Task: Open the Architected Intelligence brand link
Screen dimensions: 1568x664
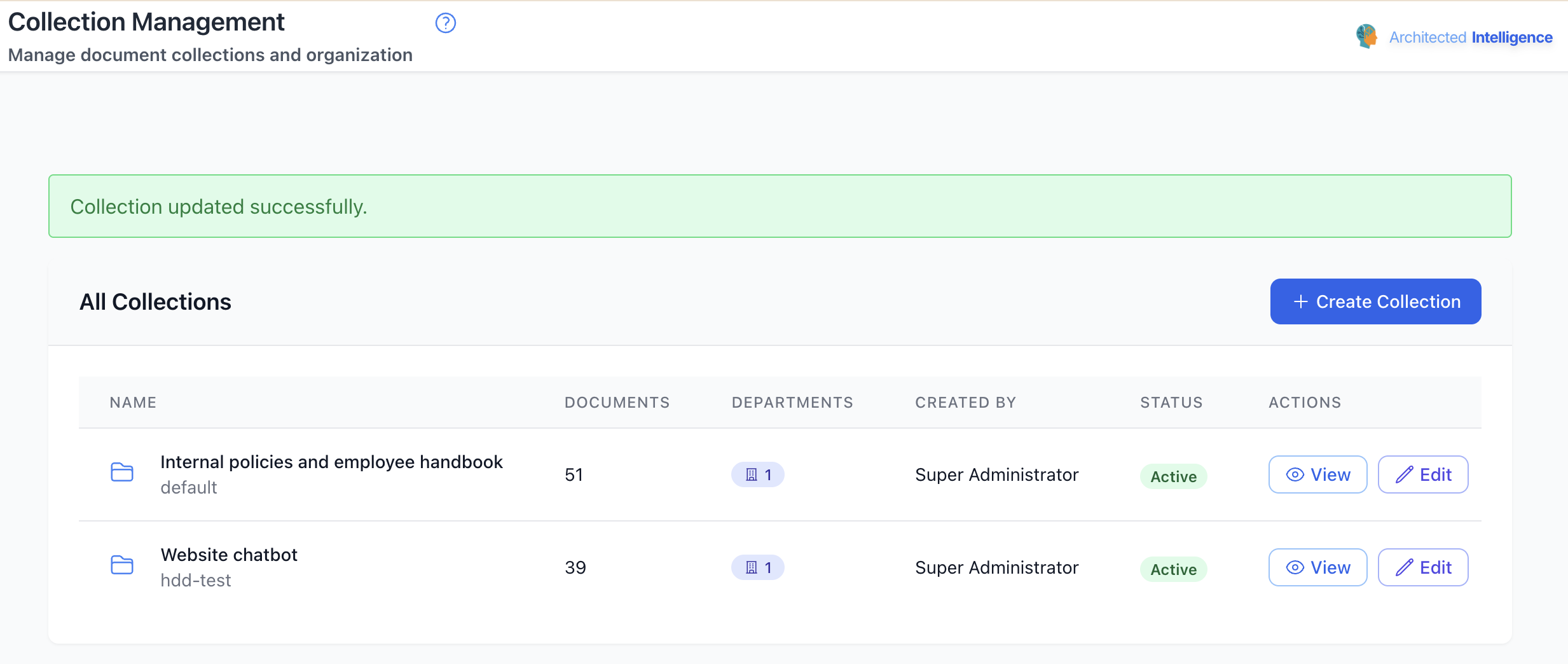Action: (x=1470, y=38)
